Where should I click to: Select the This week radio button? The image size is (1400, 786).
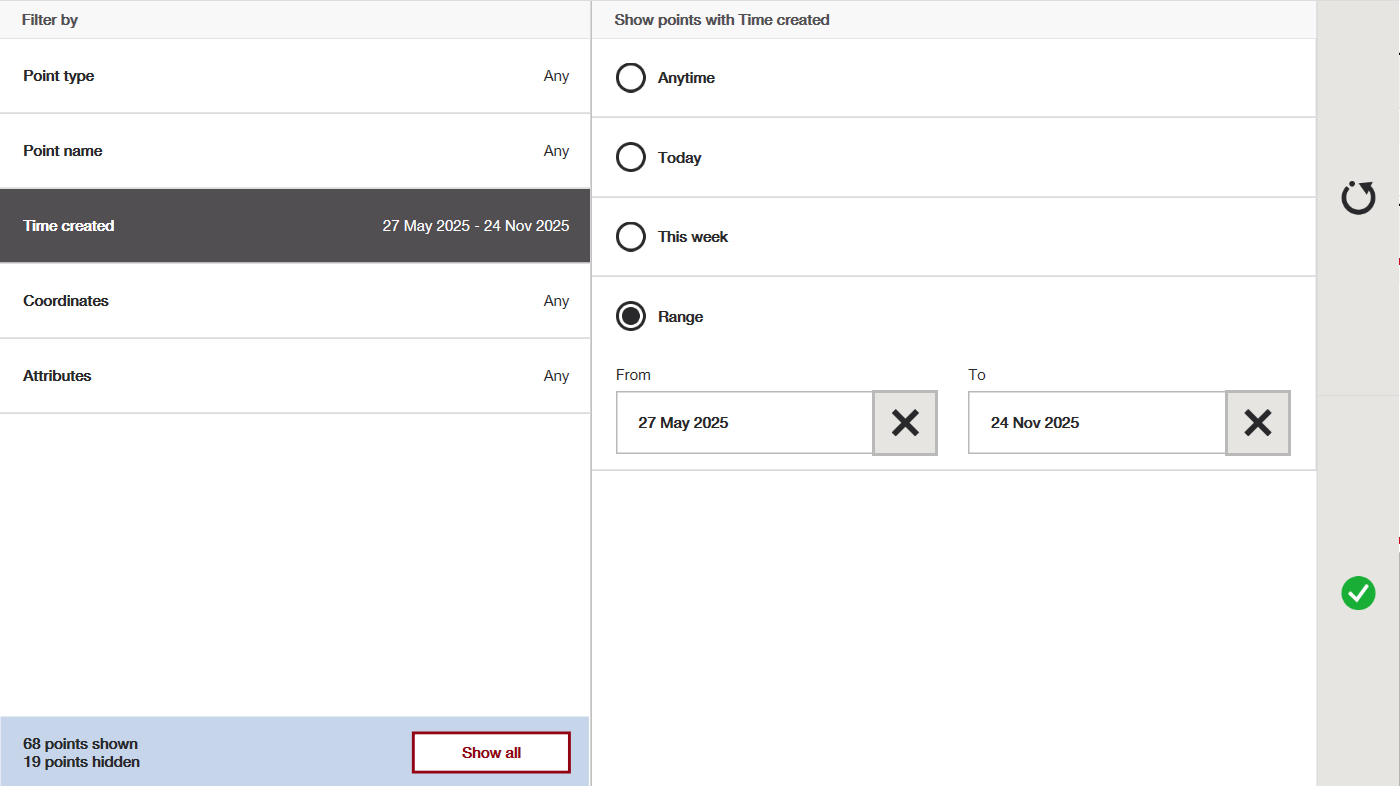[x=631, y=237]
